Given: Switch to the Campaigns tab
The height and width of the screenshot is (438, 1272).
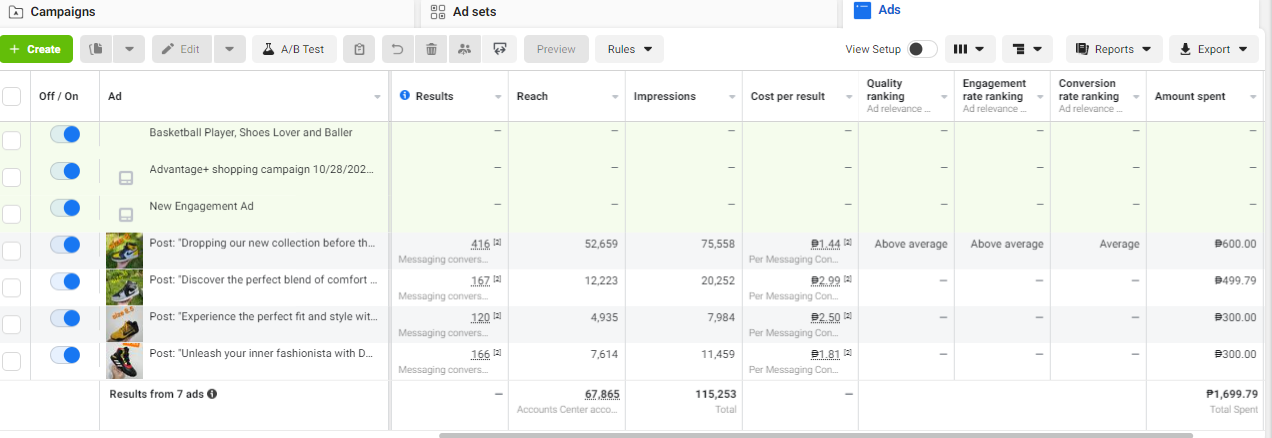Looking at the screenshot, I should (x=62, y=12).
